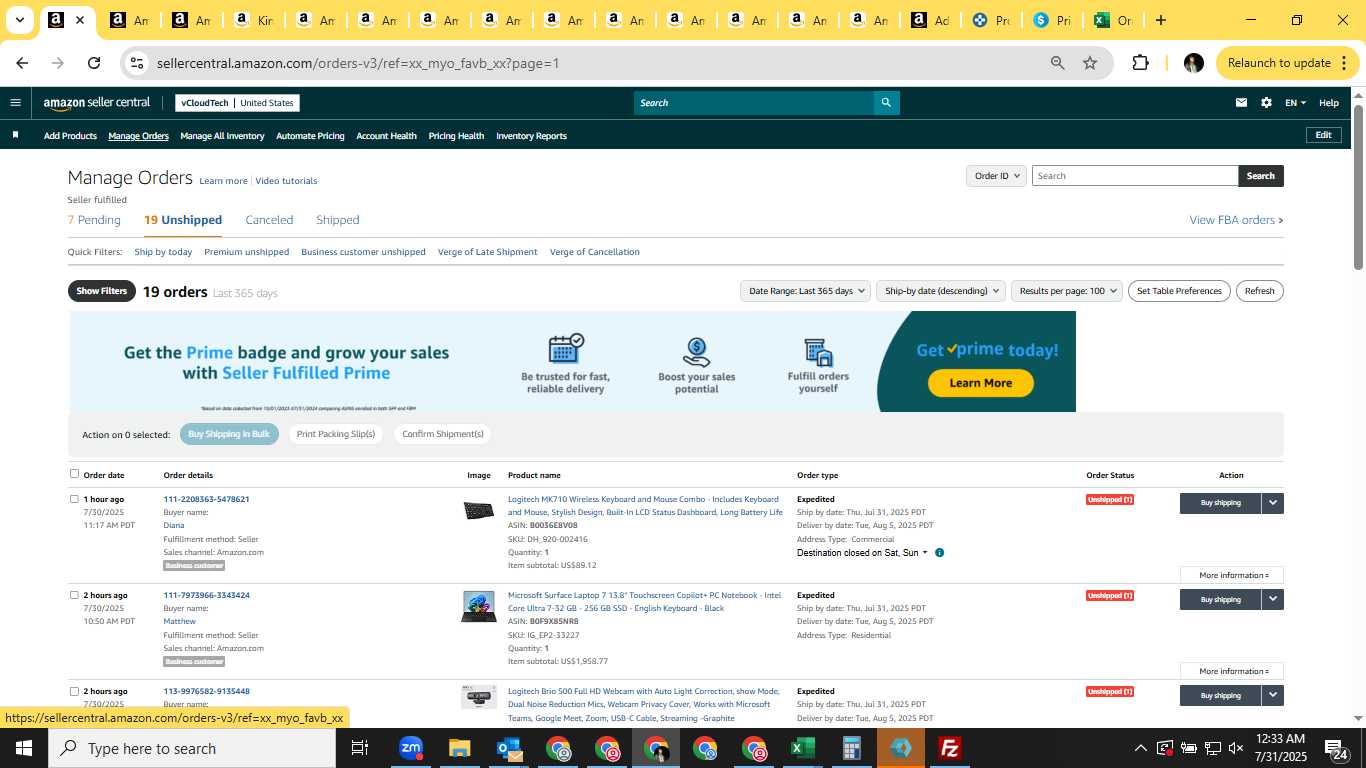Open Set Table Preferences
Viewport: 1366px width, 768px height.
coord(1179,291)
